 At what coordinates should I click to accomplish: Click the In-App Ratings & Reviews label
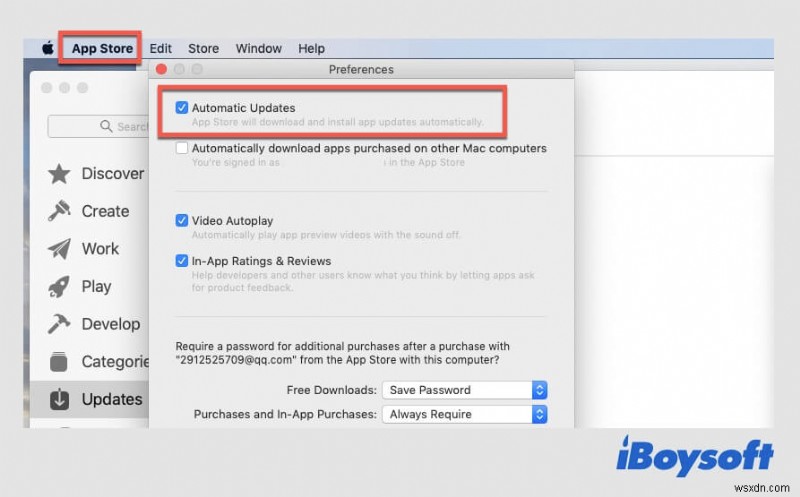click(261, 261)
